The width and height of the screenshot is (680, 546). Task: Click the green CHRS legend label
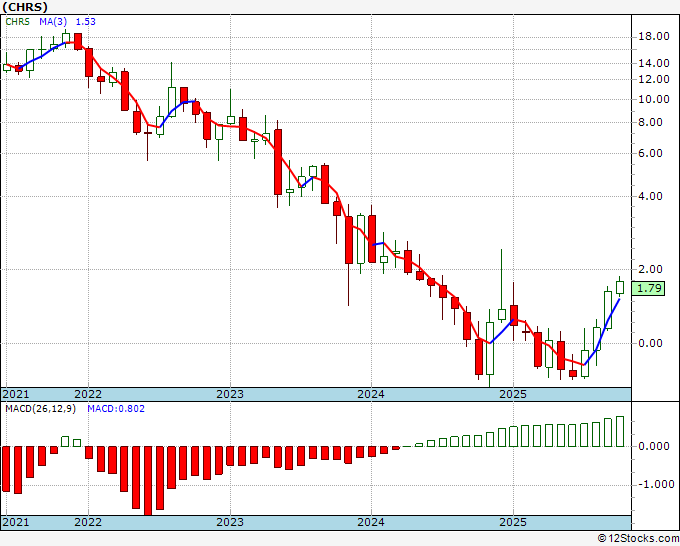(17, 22)
